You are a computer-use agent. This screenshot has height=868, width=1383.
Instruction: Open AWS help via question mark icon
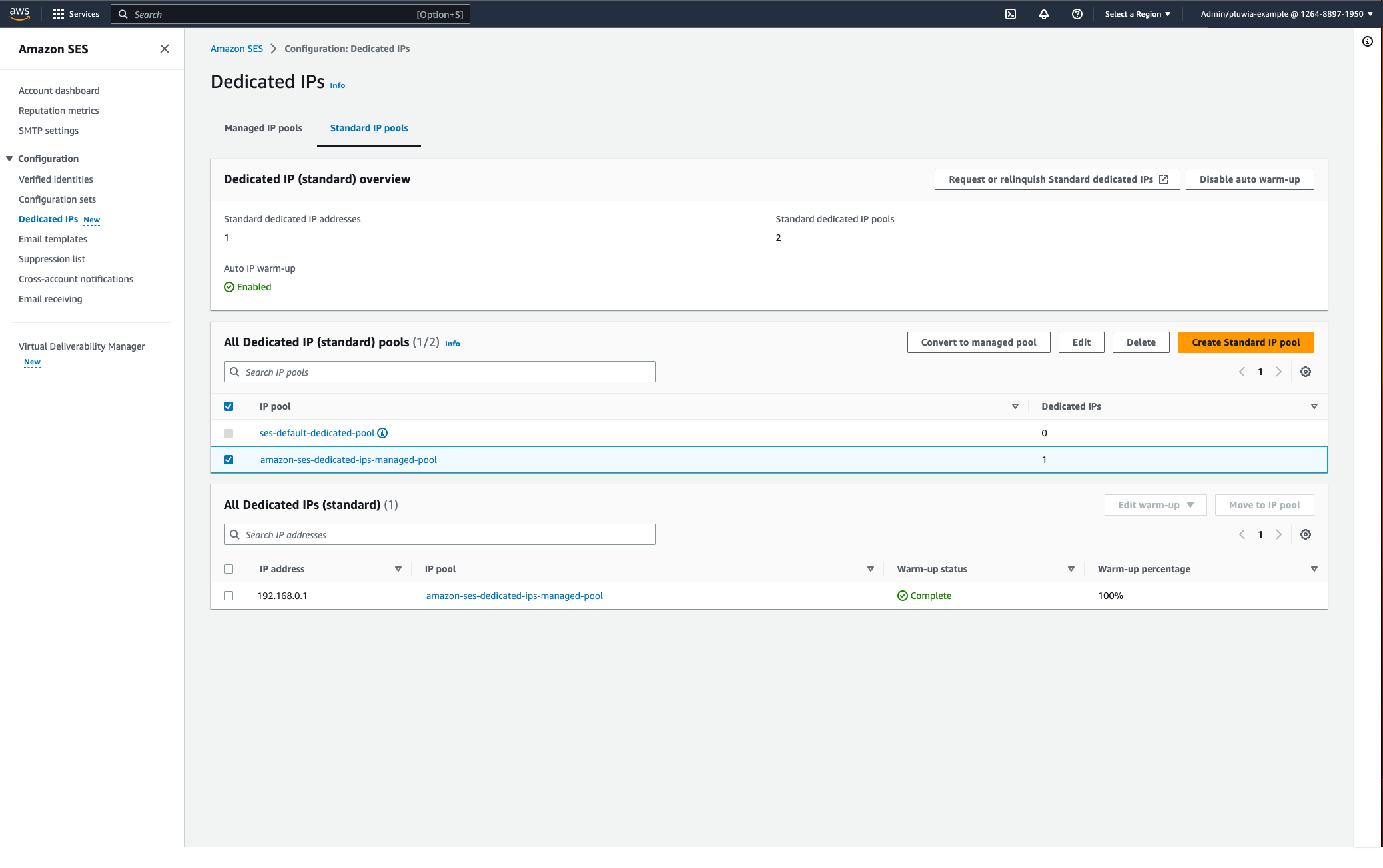coord(1077,13)
